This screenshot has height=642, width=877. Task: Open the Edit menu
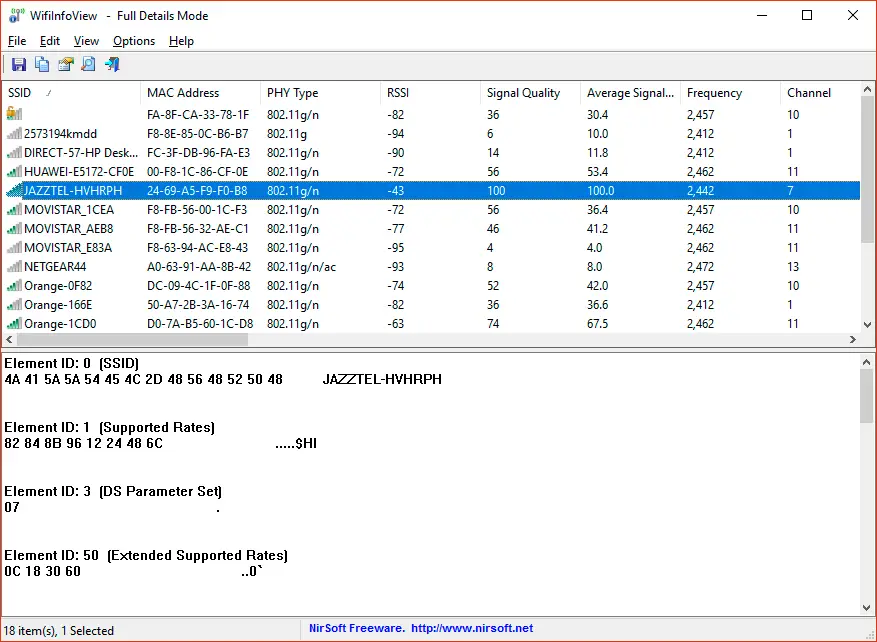(50, 41)
